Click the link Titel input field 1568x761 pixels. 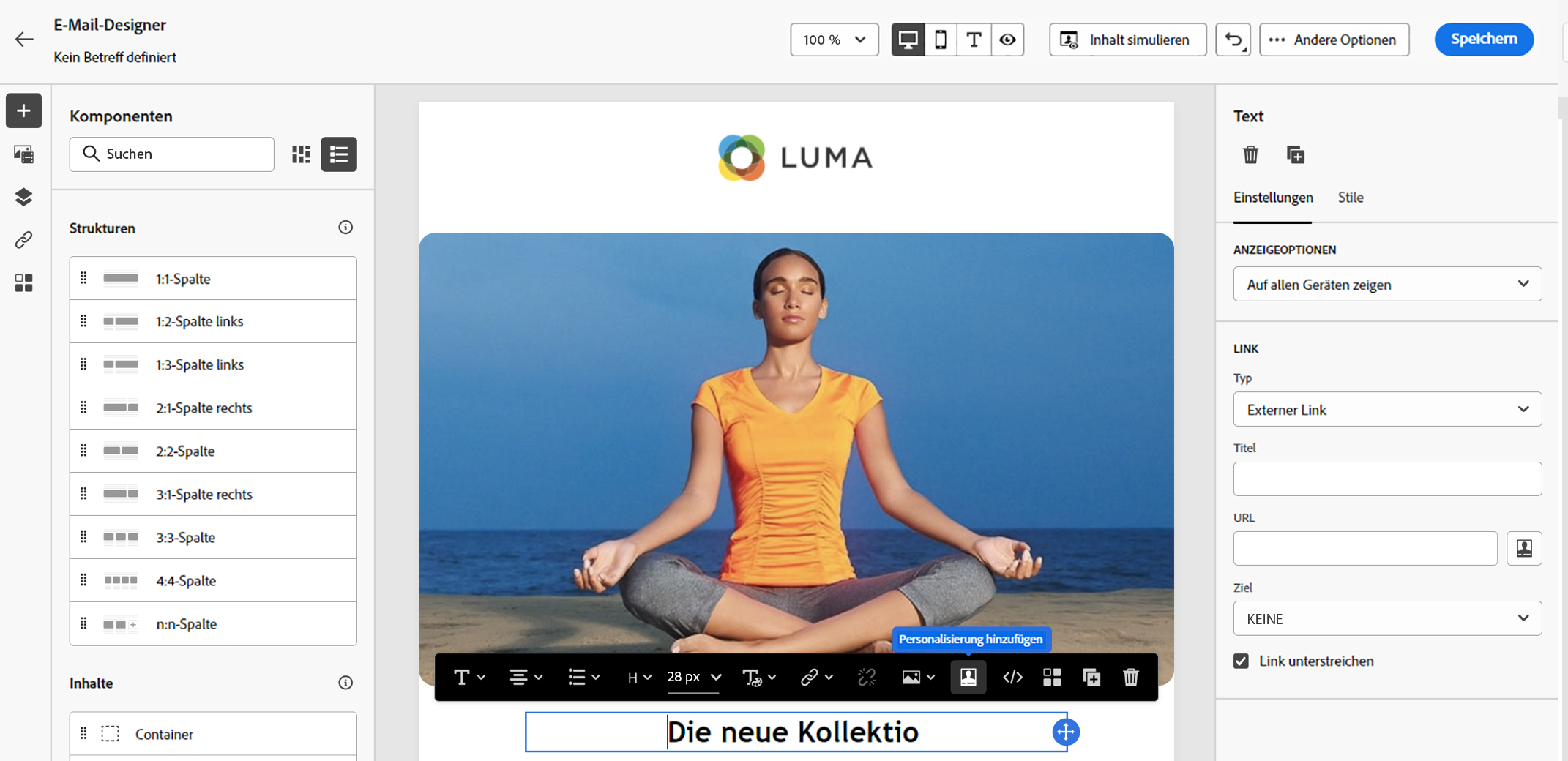(1387, 479)
